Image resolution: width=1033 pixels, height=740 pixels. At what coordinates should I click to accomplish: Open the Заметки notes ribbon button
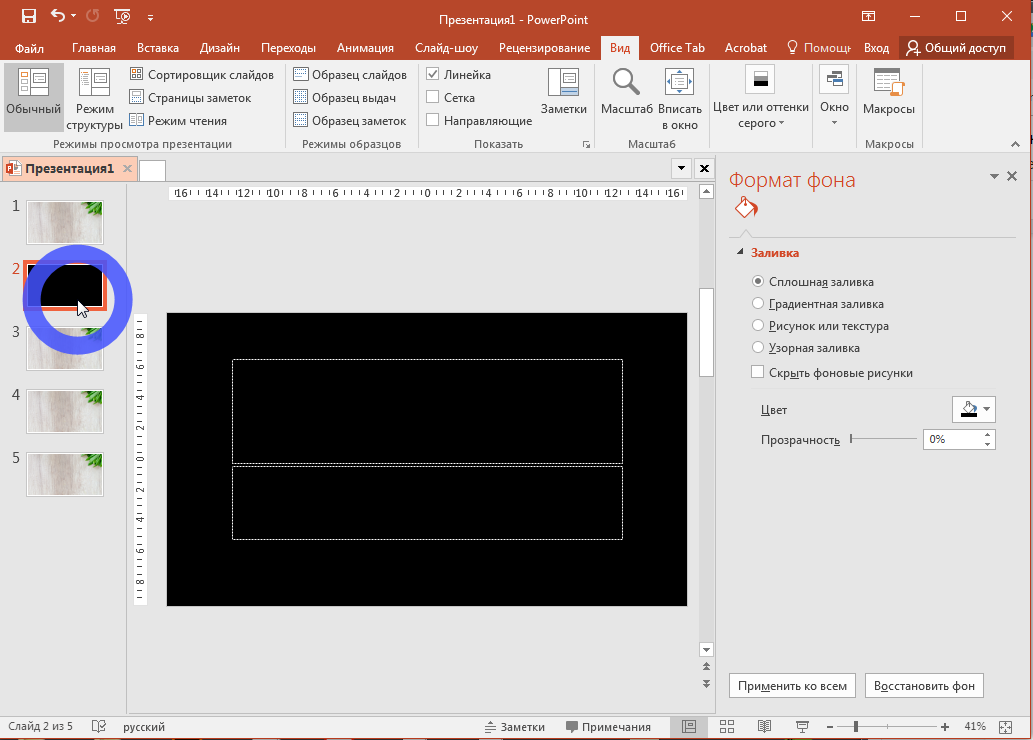(563, 92)
